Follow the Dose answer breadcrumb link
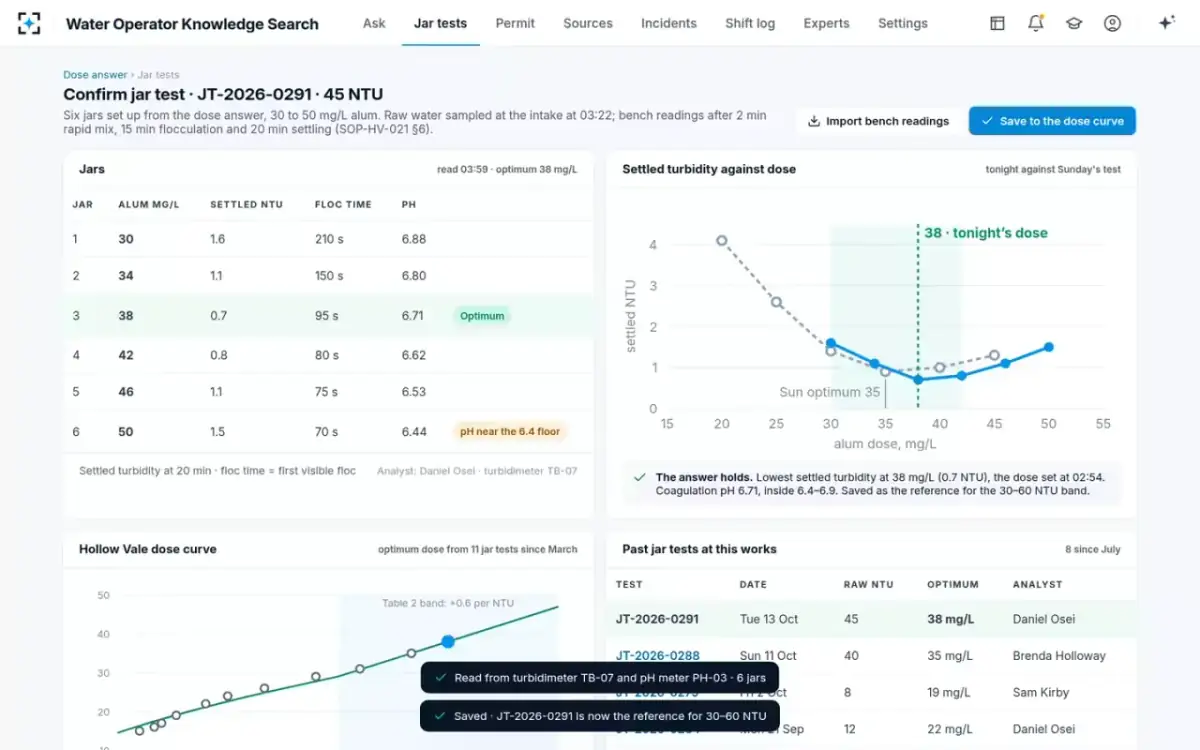The image size is (1200, 750). click(95, 75)
